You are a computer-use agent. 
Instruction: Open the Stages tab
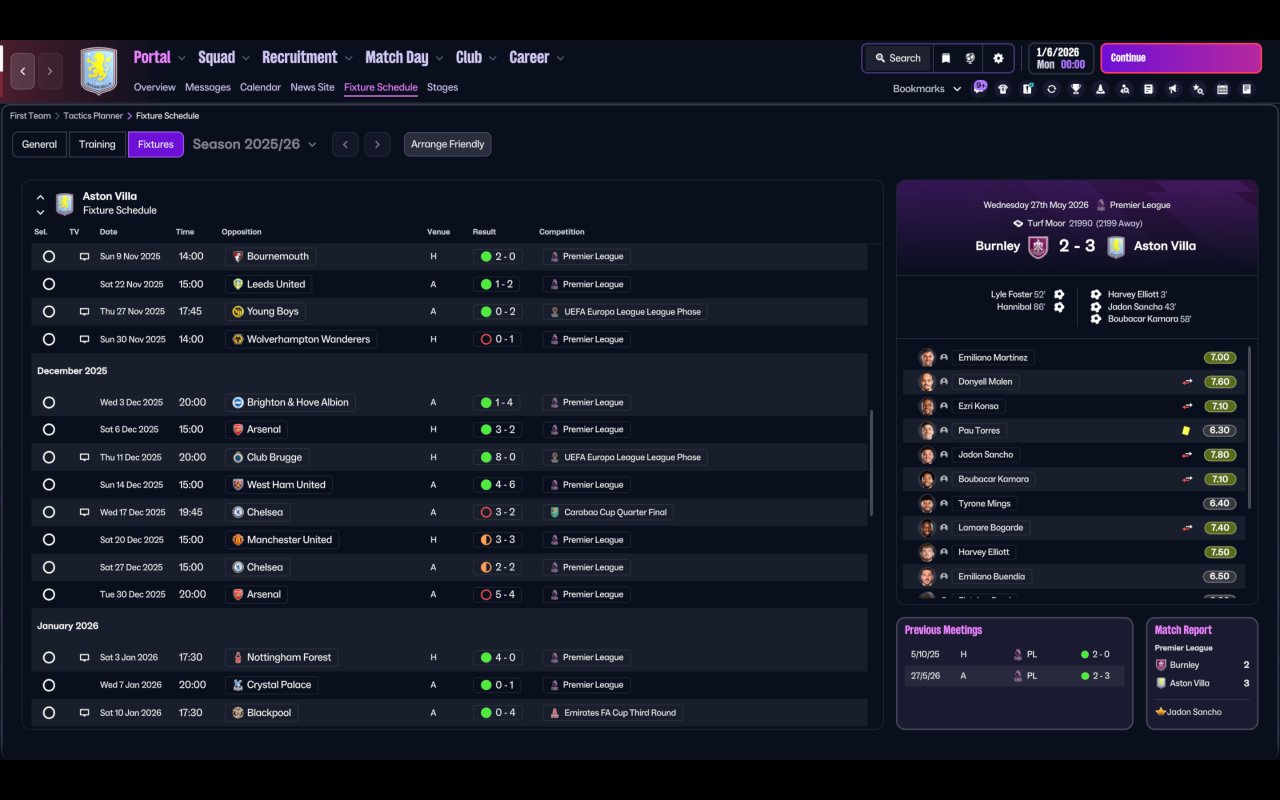(x=442, y=87)
